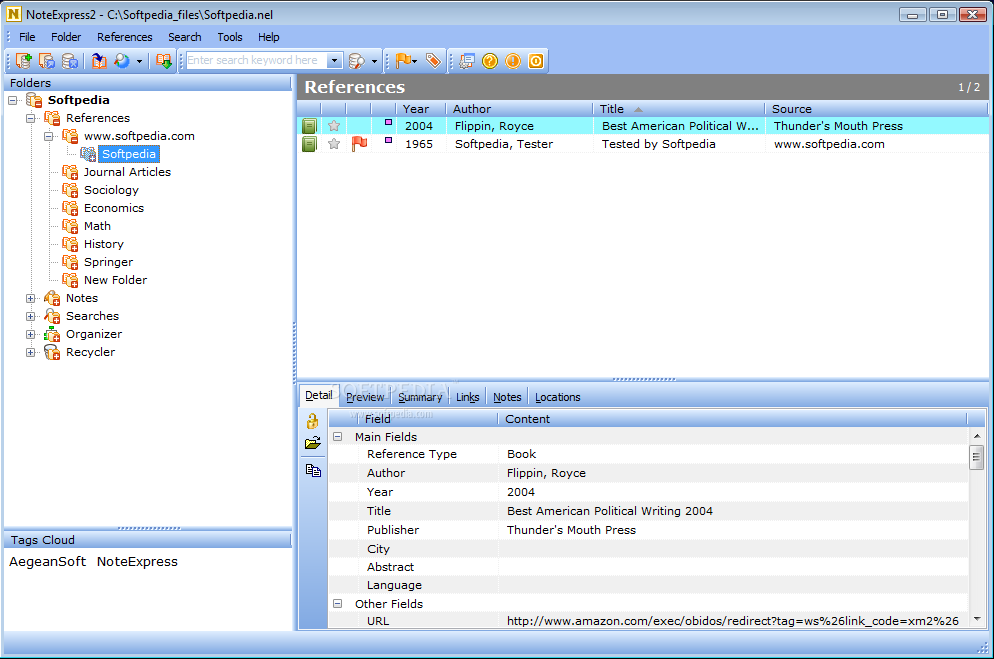This screenshot has width=994, height=659.
Task: Click the NoteExpress tag in Tags Cloud
Action: click(137, 561)
